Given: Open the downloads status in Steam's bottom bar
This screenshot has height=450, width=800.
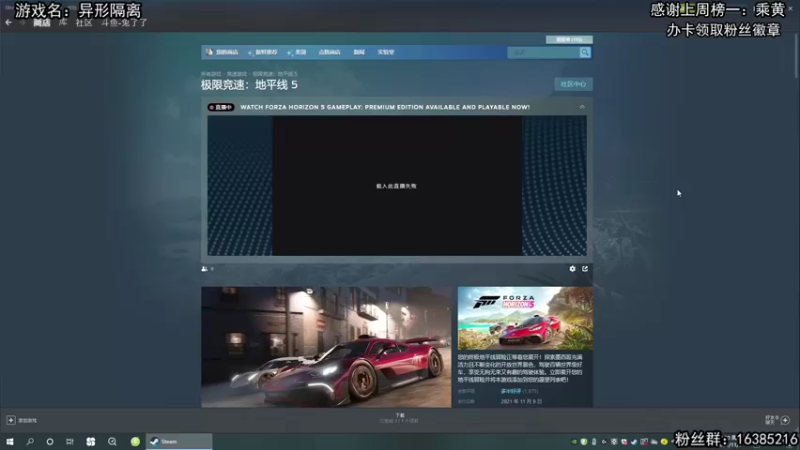Looking at the screenshot, I should 399,418.
